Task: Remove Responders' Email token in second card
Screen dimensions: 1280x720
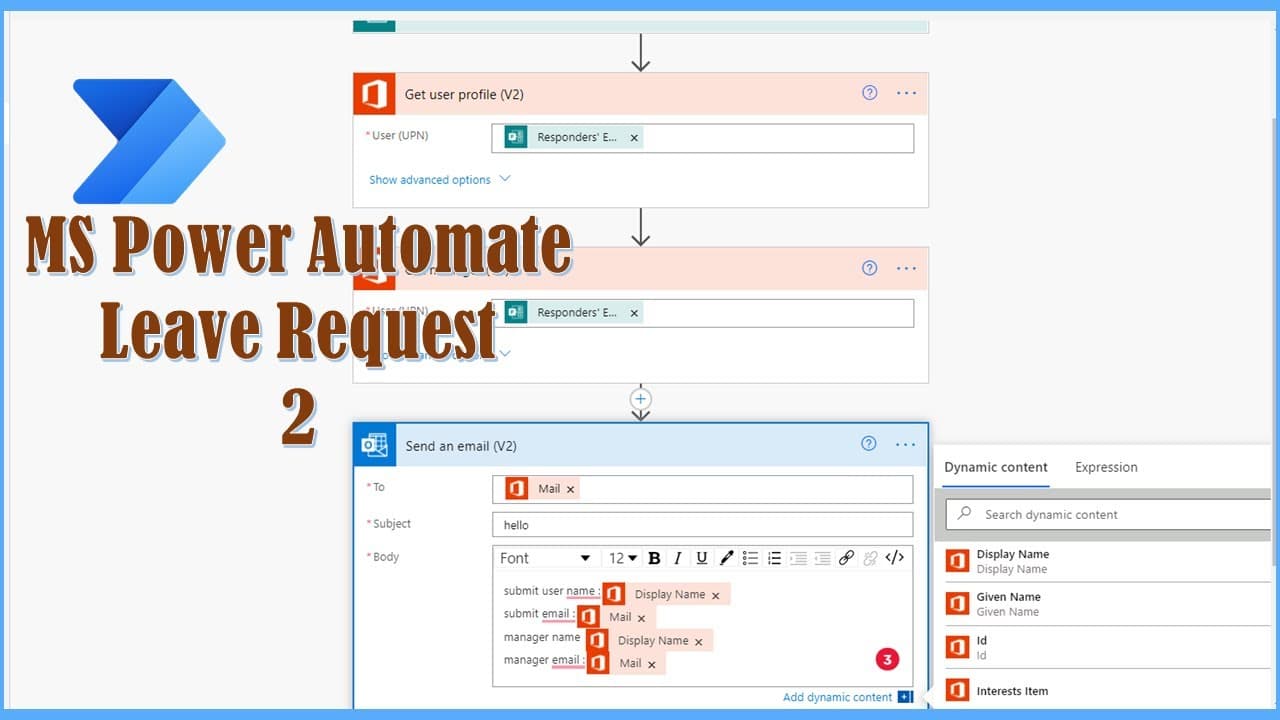Action: (634, 313)
